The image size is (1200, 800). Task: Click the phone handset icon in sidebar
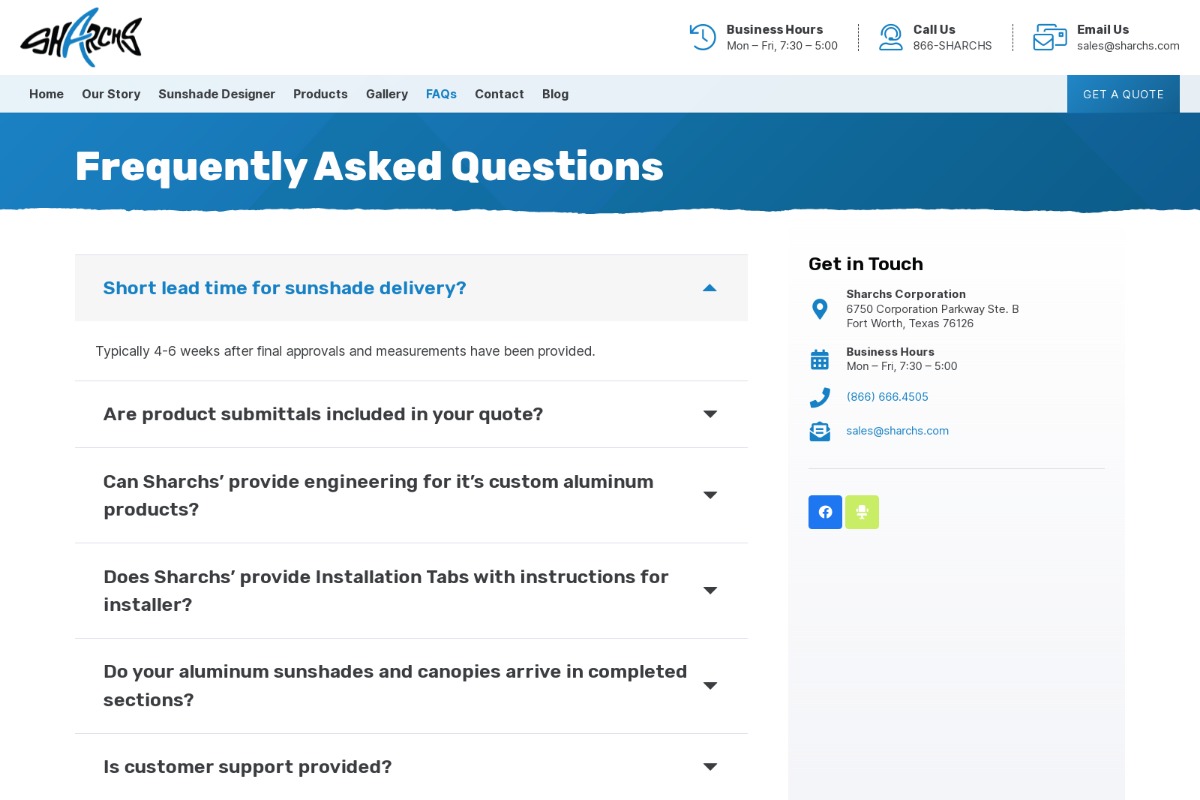coord(819,397)
